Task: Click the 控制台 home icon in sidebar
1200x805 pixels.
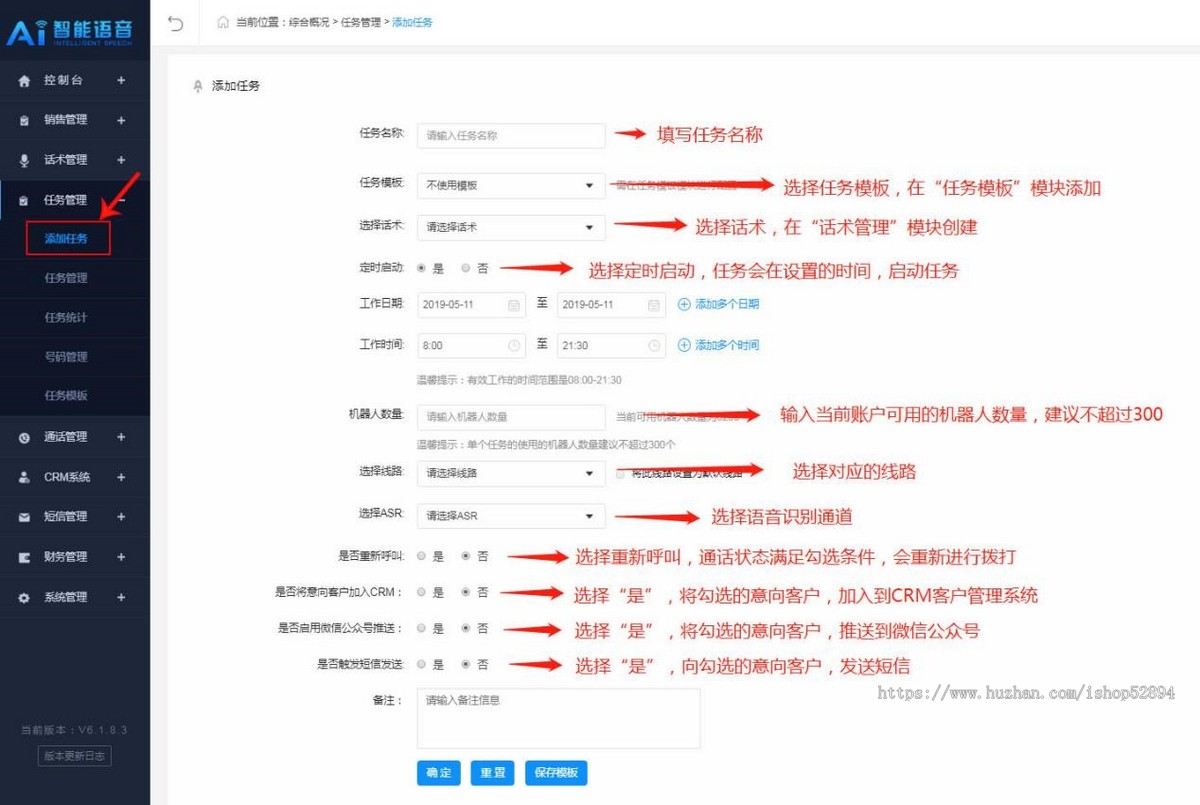Action: pyautogui.click(x=25, y=80)
